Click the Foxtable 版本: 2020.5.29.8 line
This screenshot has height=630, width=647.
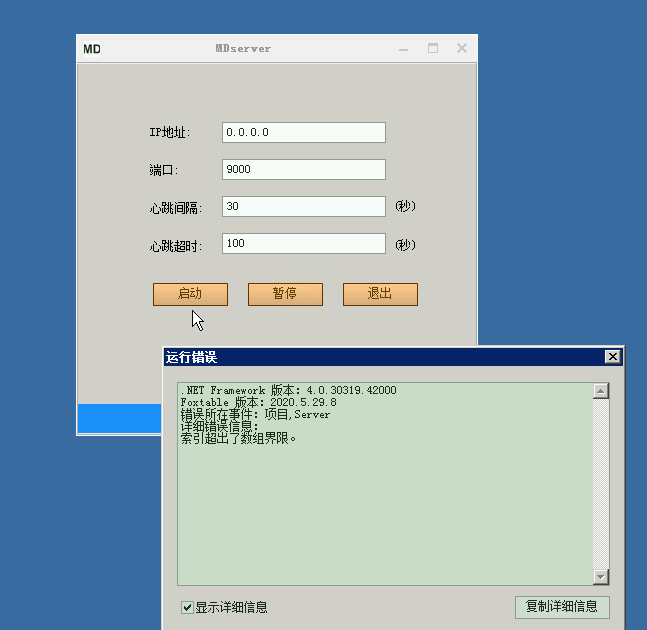(x=258, y=402)
